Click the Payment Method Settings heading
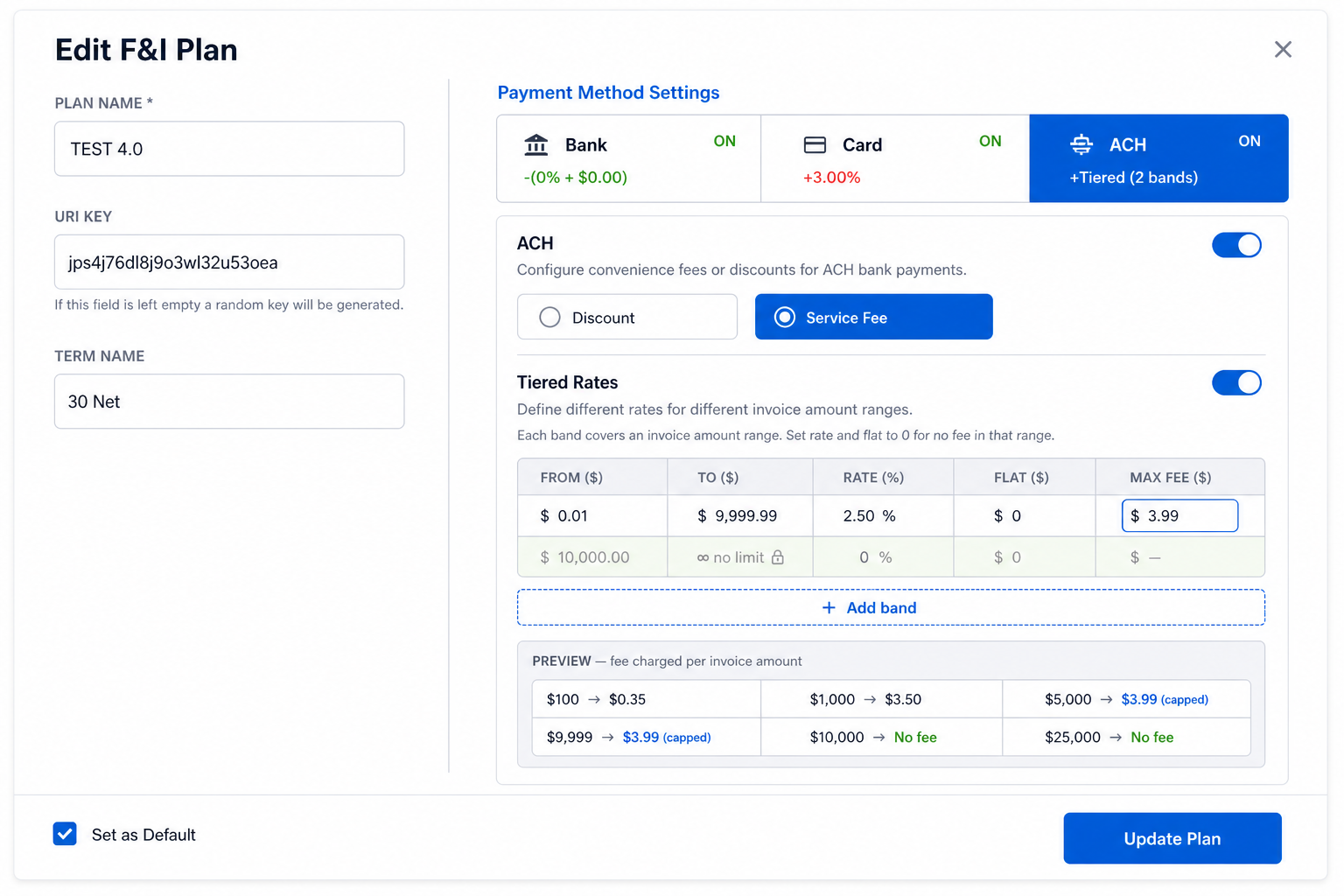Viewport: 1344px width, 896px height. [608, 93]
